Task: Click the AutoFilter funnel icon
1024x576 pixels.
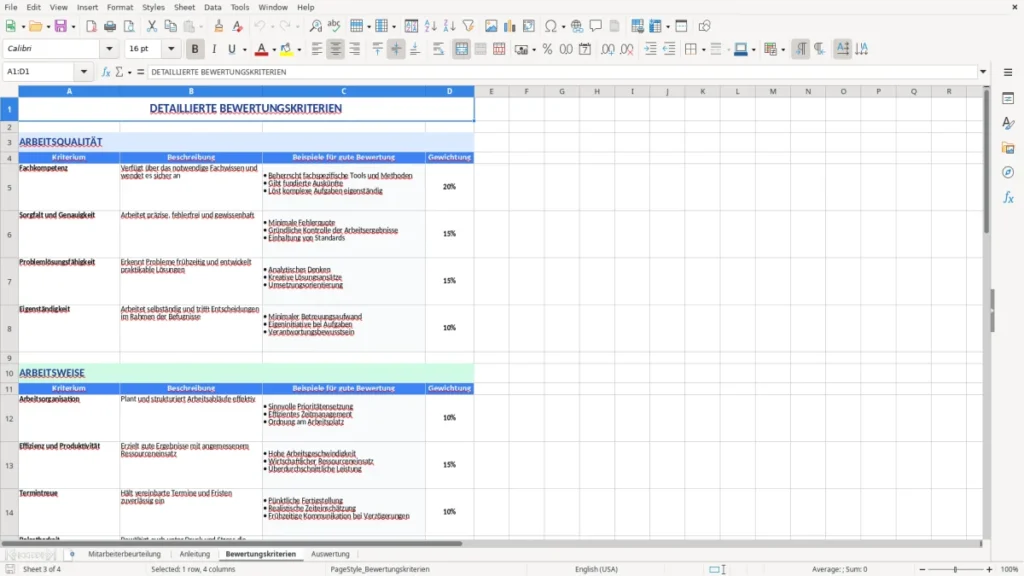Action: pos(468,26)
